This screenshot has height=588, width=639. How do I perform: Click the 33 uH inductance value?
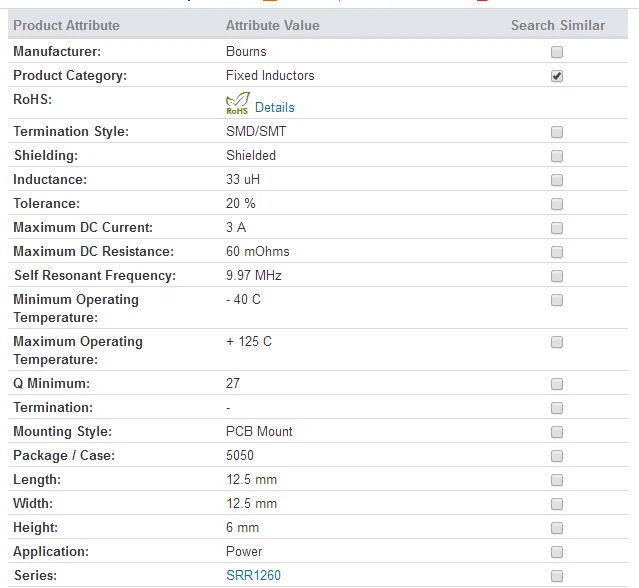pos(243,179)
